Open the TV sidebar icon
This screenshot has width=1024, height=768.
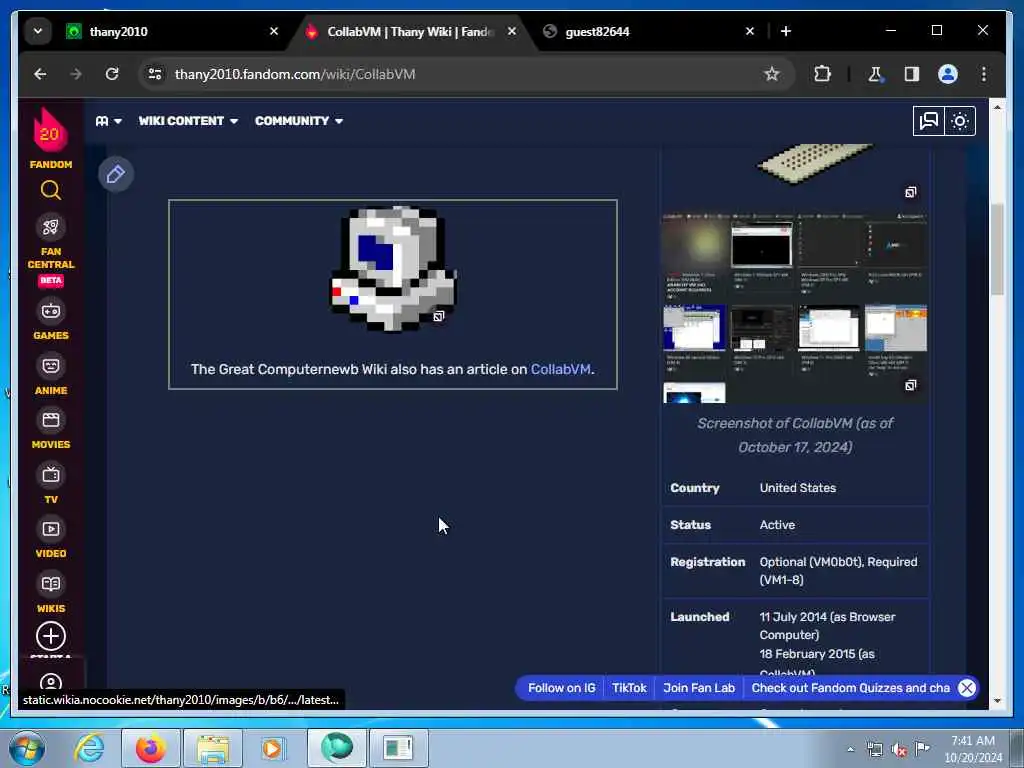pos(50,475)
